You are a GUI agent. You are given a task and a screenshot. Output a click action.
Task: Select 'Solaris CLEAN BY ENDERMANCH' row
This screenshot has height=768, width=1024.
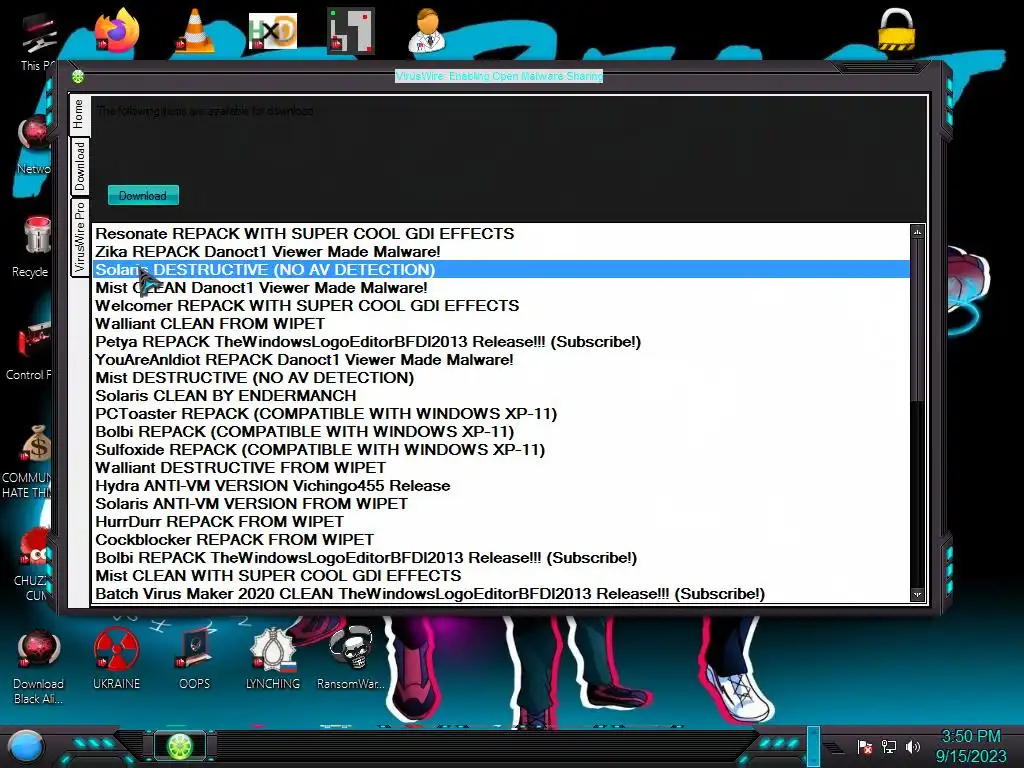[x=501, y=396]
